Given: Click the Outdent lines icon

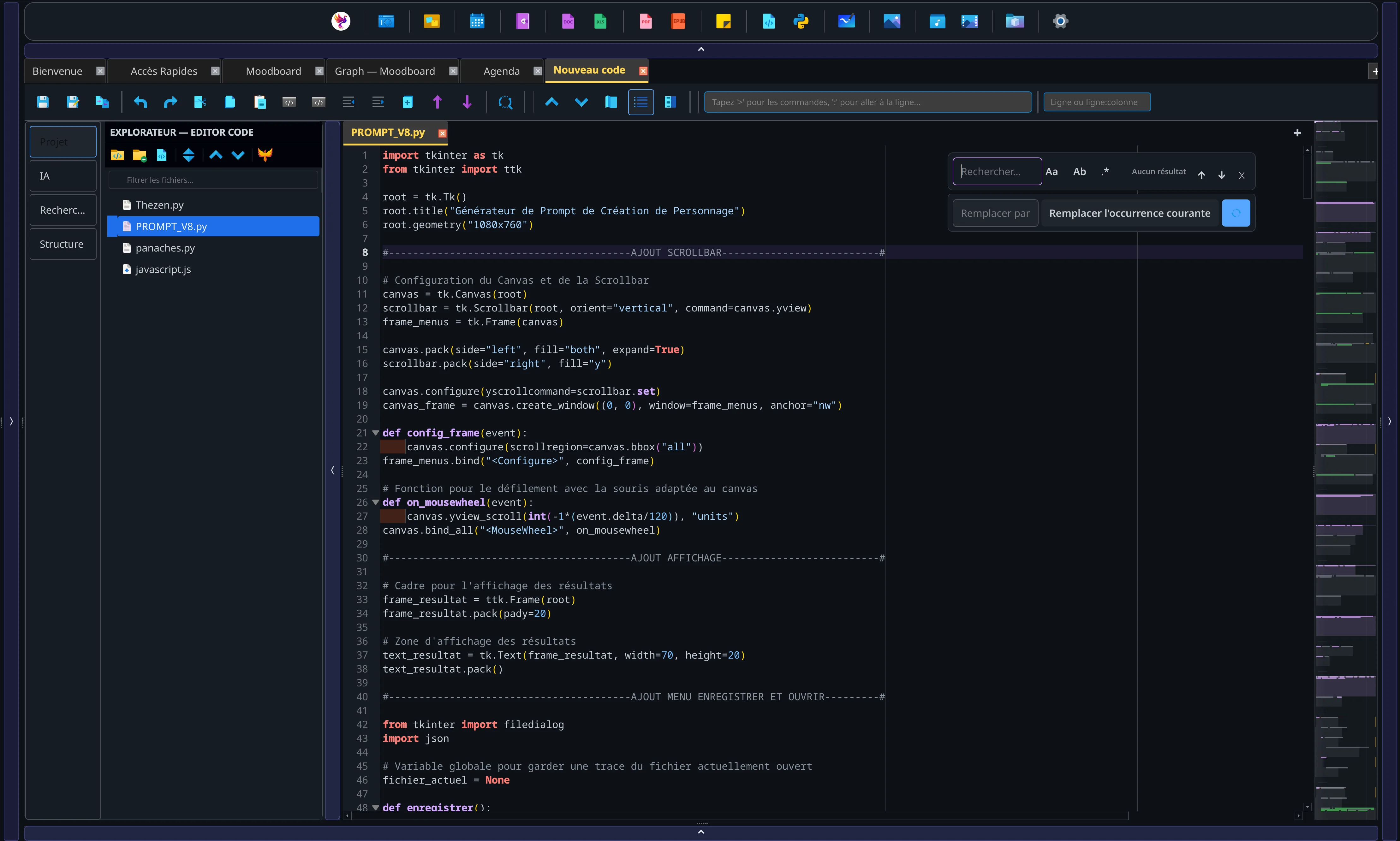Looking at the screenshot, I should (349, 102).
